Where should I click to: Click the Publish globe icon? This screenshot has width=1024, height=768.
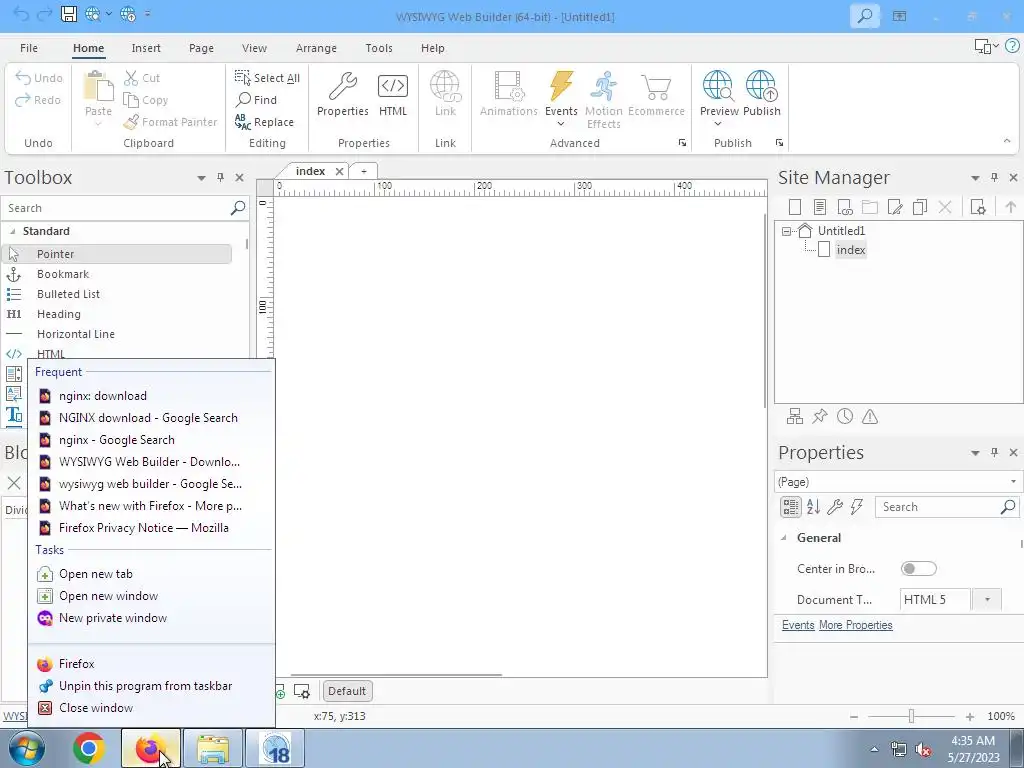tap(761, 87)
